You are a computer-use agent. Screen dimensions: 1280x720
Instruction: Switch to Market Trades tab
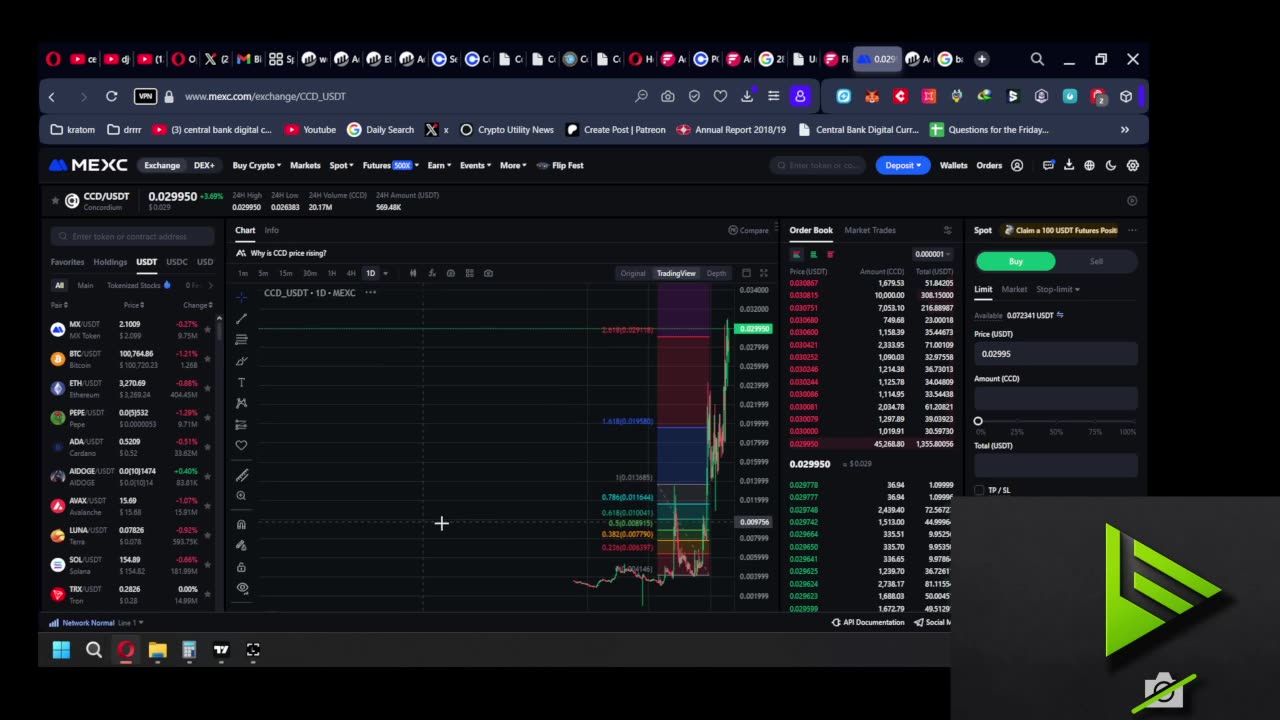tap(870, 230)
